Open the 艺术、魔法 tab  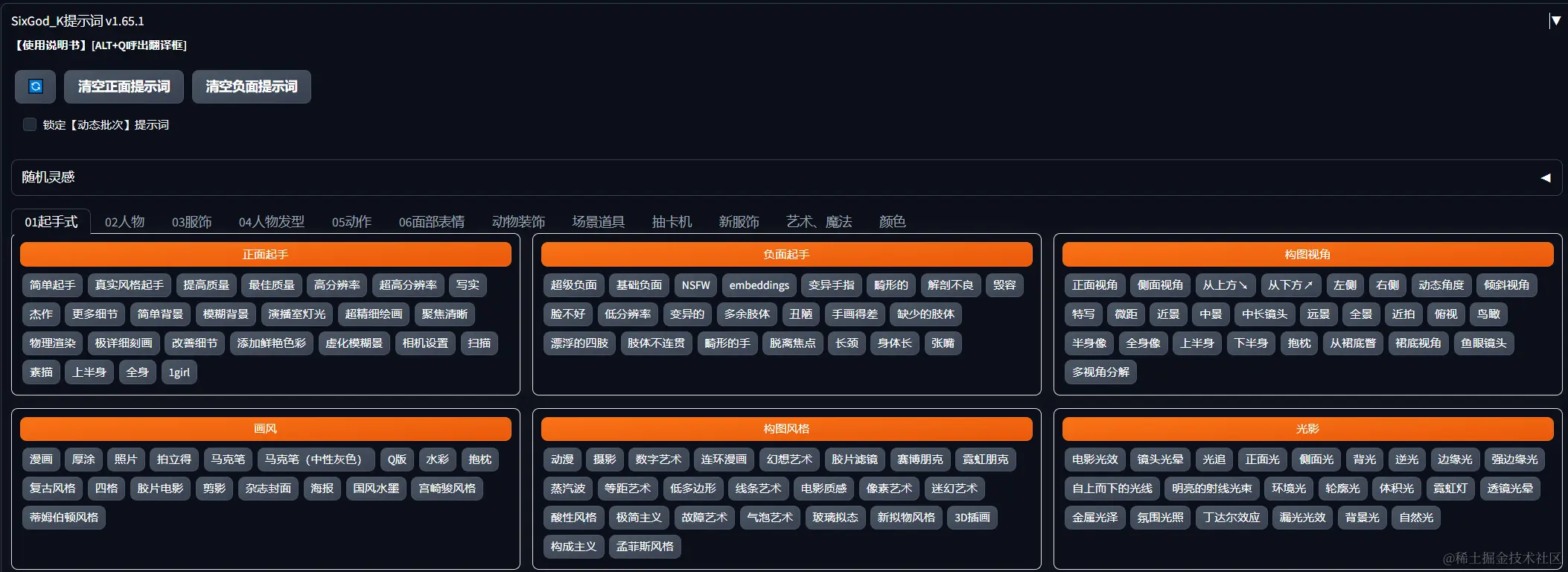click(x=819, y=221)
